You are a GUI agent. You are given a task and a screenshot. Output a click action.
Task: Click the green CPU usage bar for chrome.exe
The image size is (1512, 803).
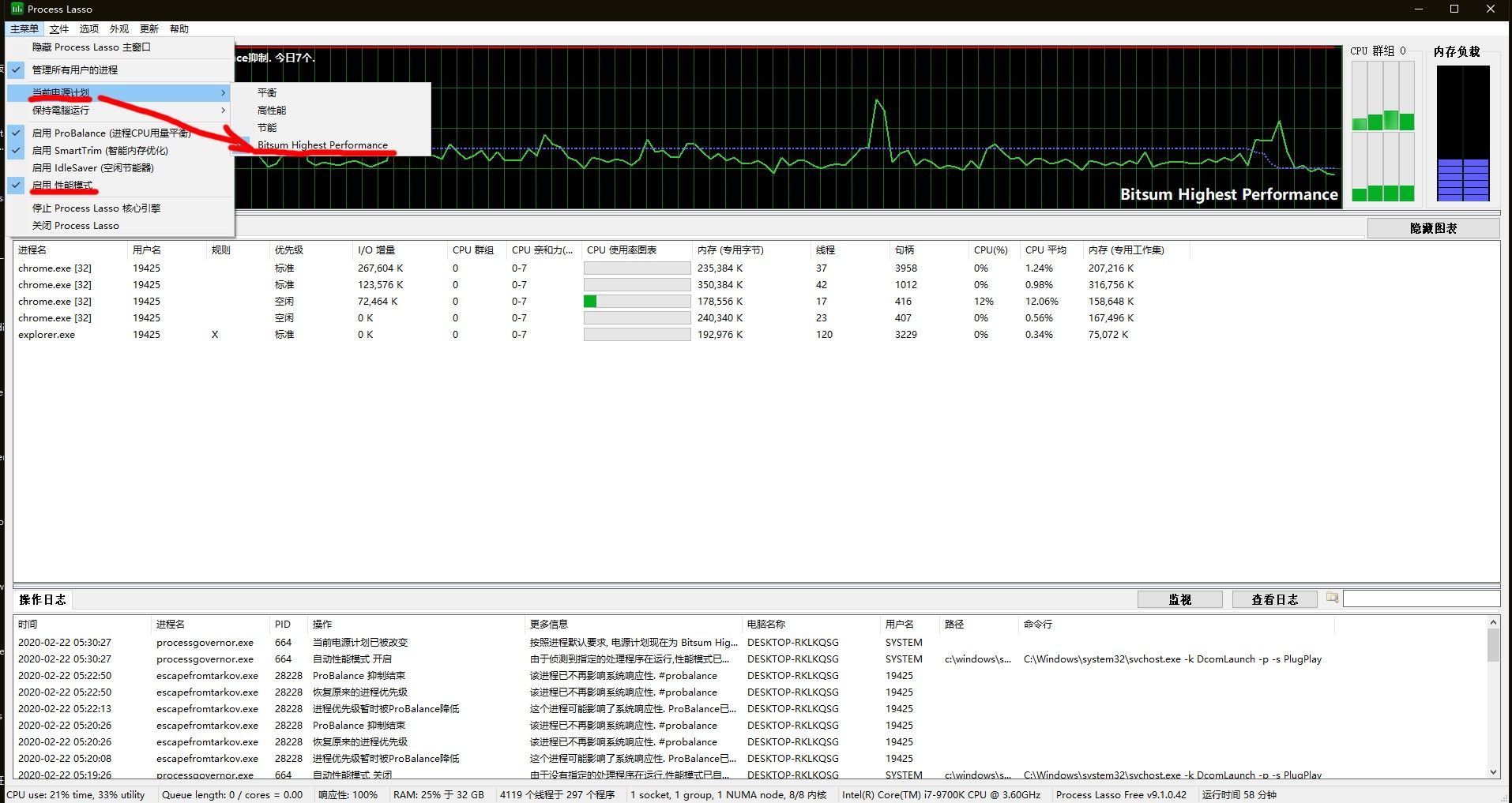[590, 302]
